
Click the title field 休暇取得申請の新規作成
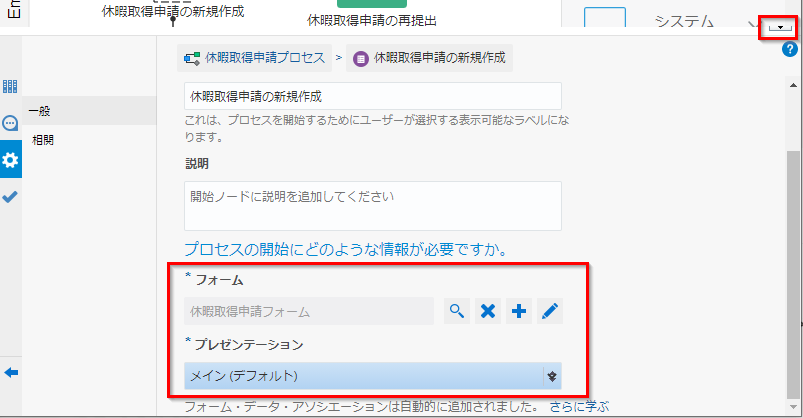[373, 96]
